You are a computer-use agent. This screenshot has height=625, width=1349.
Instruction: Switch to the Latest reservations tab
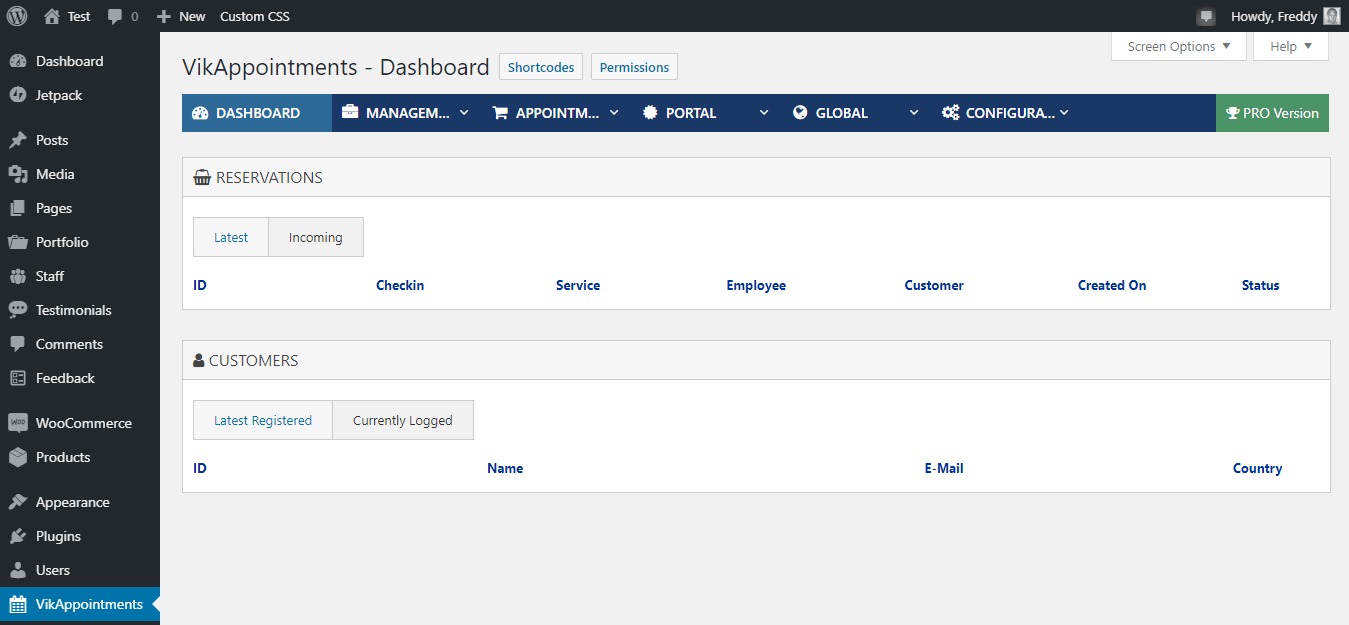(231, 237)
